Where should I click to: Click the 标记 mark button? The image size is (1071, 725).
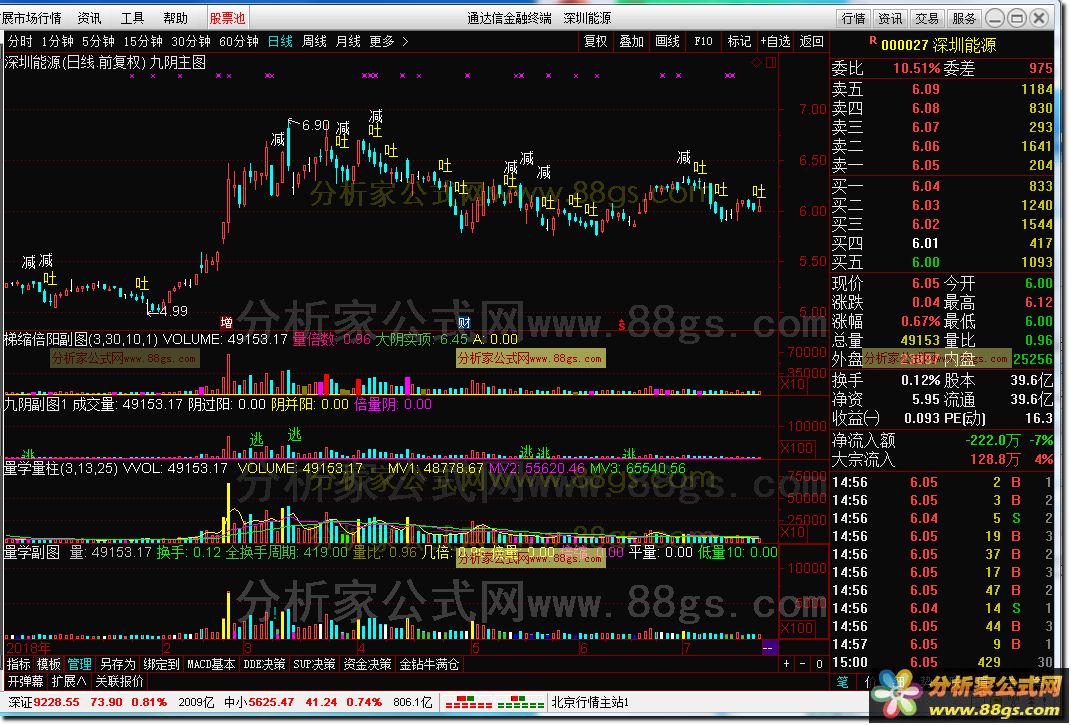pyautogui.click(x=739, y=42)
